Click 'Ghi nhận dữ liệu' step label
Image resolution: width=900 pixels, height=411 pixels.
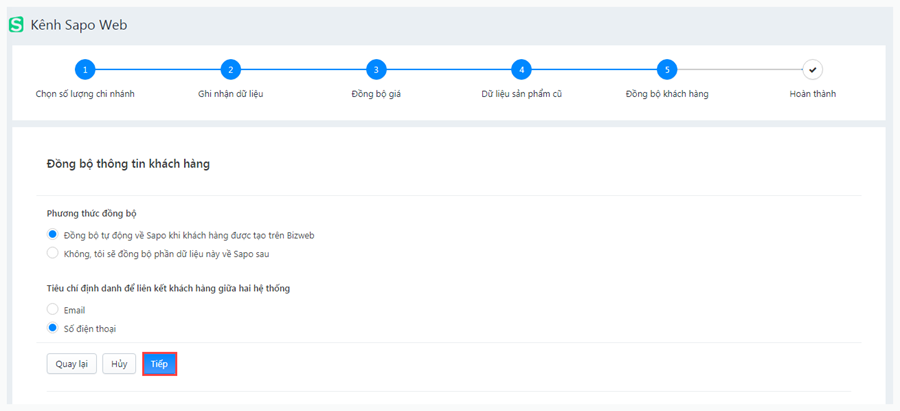tap(231, 94)
